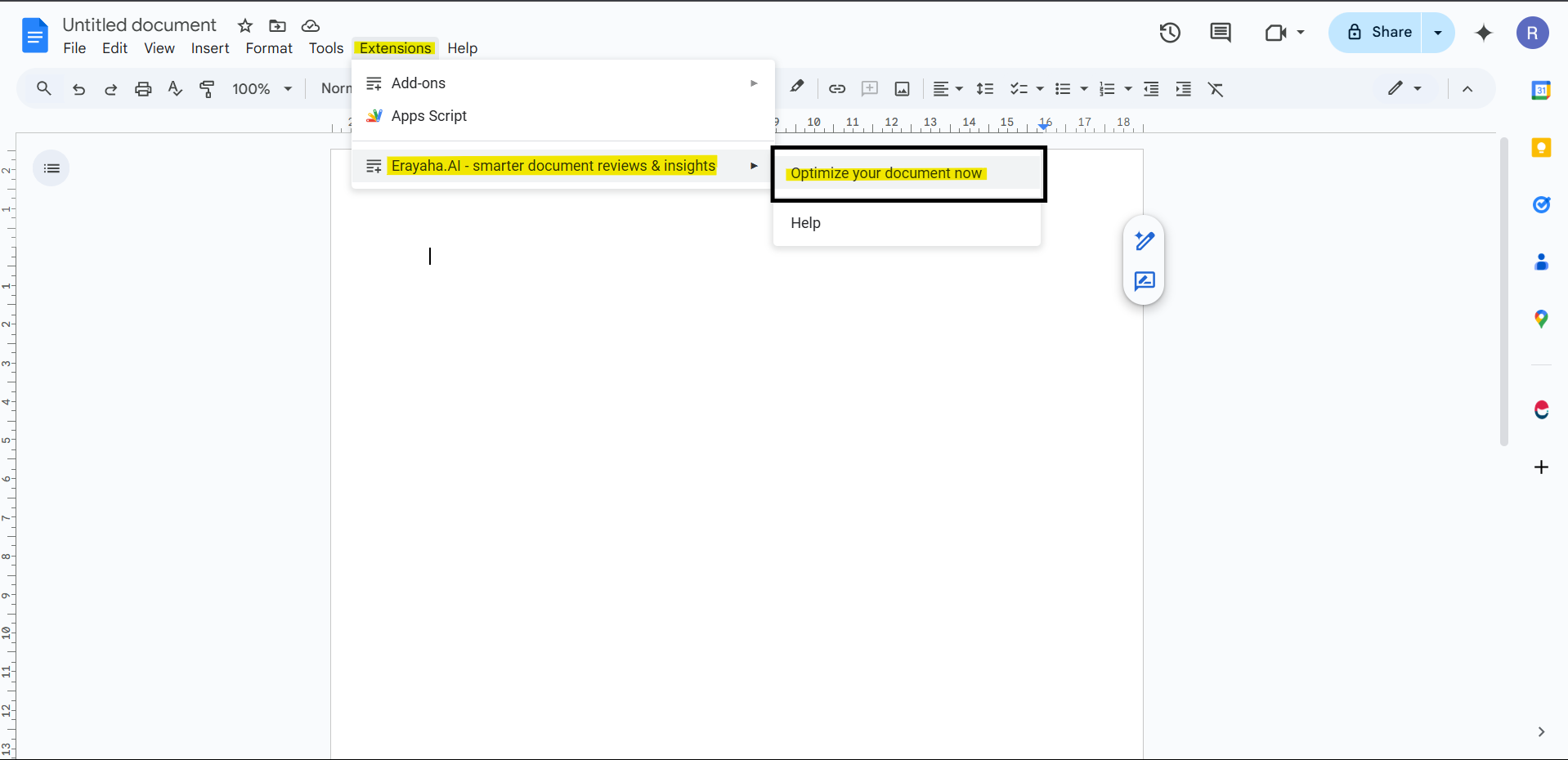Viewport: 1568px width, 760px height.
Task: Search the menus magnifier icon
Action: tap(44, 88)
